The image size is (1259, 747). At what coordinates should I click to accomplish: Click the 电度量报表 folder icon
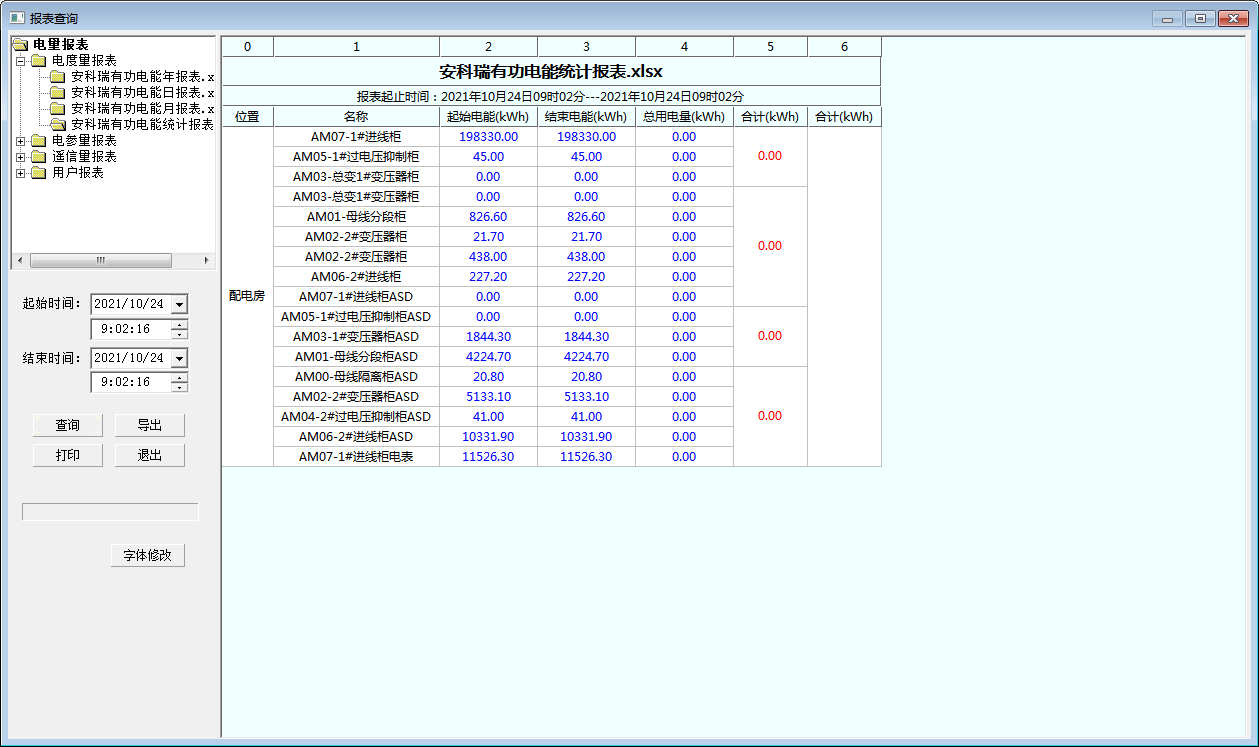coord(38,61)
